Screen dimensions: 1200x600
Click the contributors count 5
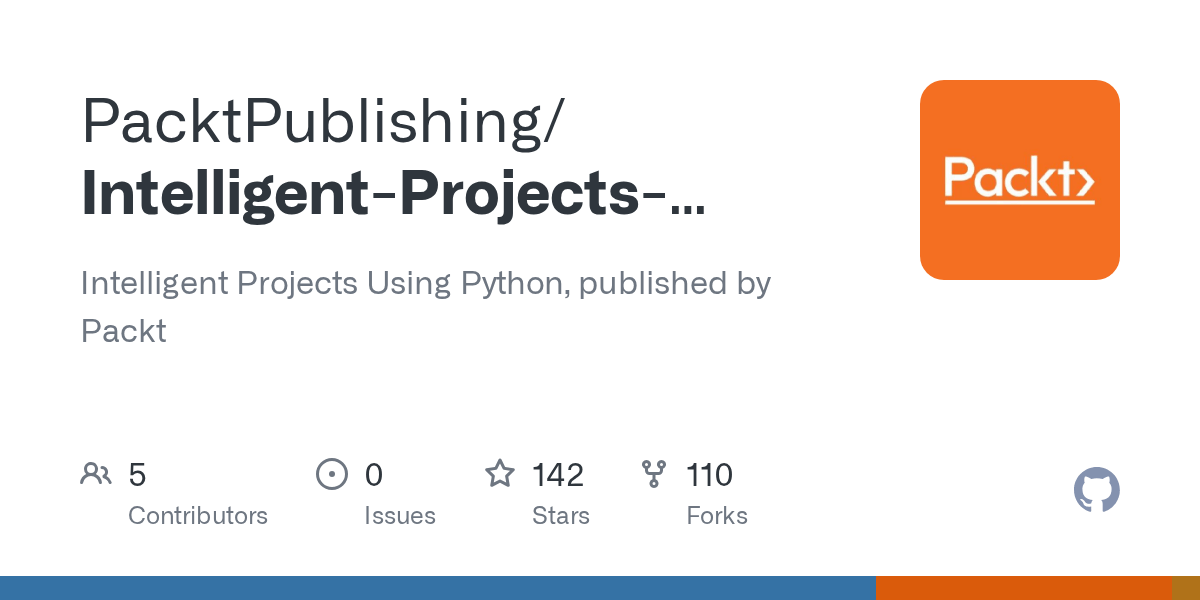(x=137, y=475)
